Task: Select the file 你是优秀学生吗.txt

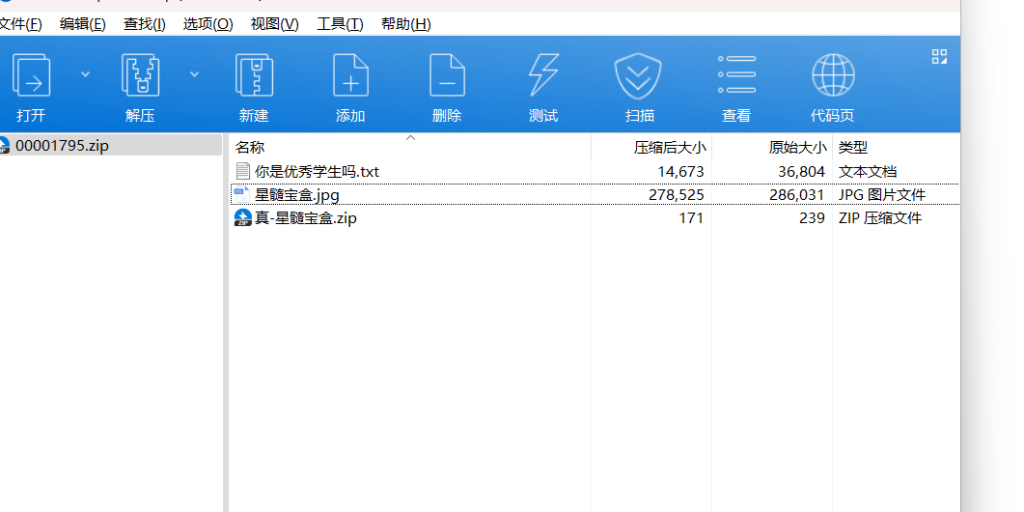Action: pos(316,172)
